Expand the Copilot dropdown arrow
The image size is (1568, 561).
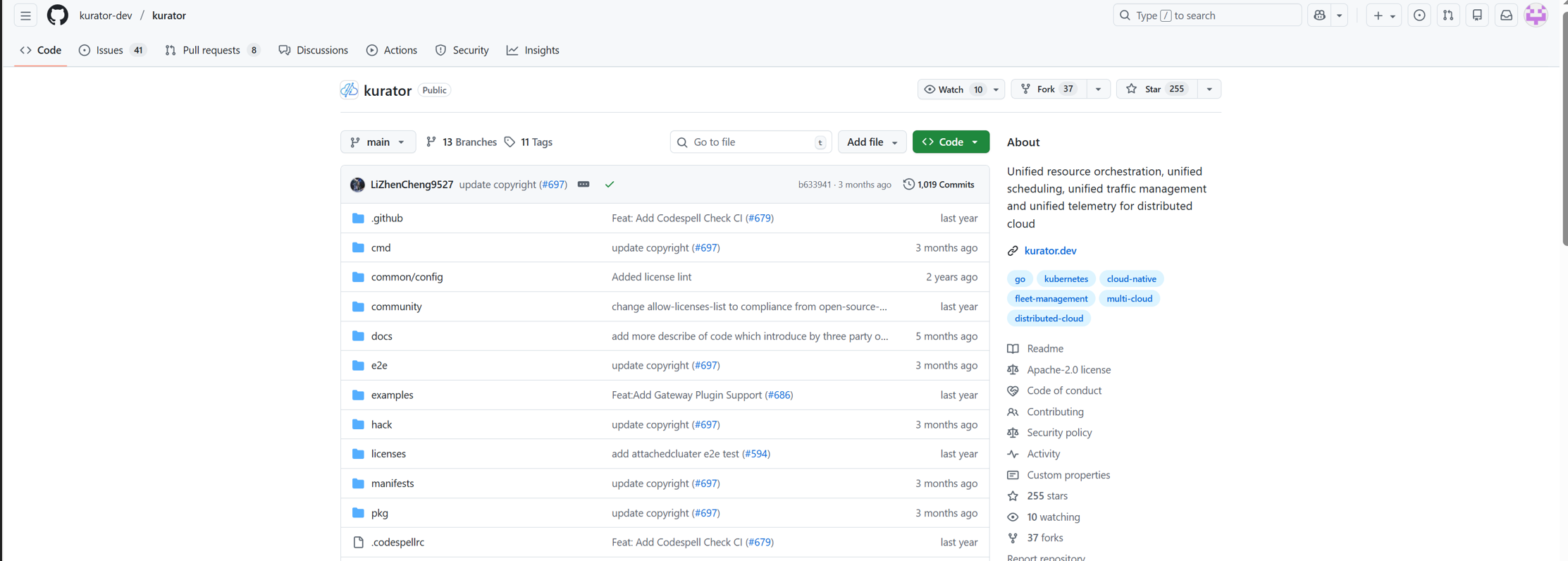pos(1340,16)
